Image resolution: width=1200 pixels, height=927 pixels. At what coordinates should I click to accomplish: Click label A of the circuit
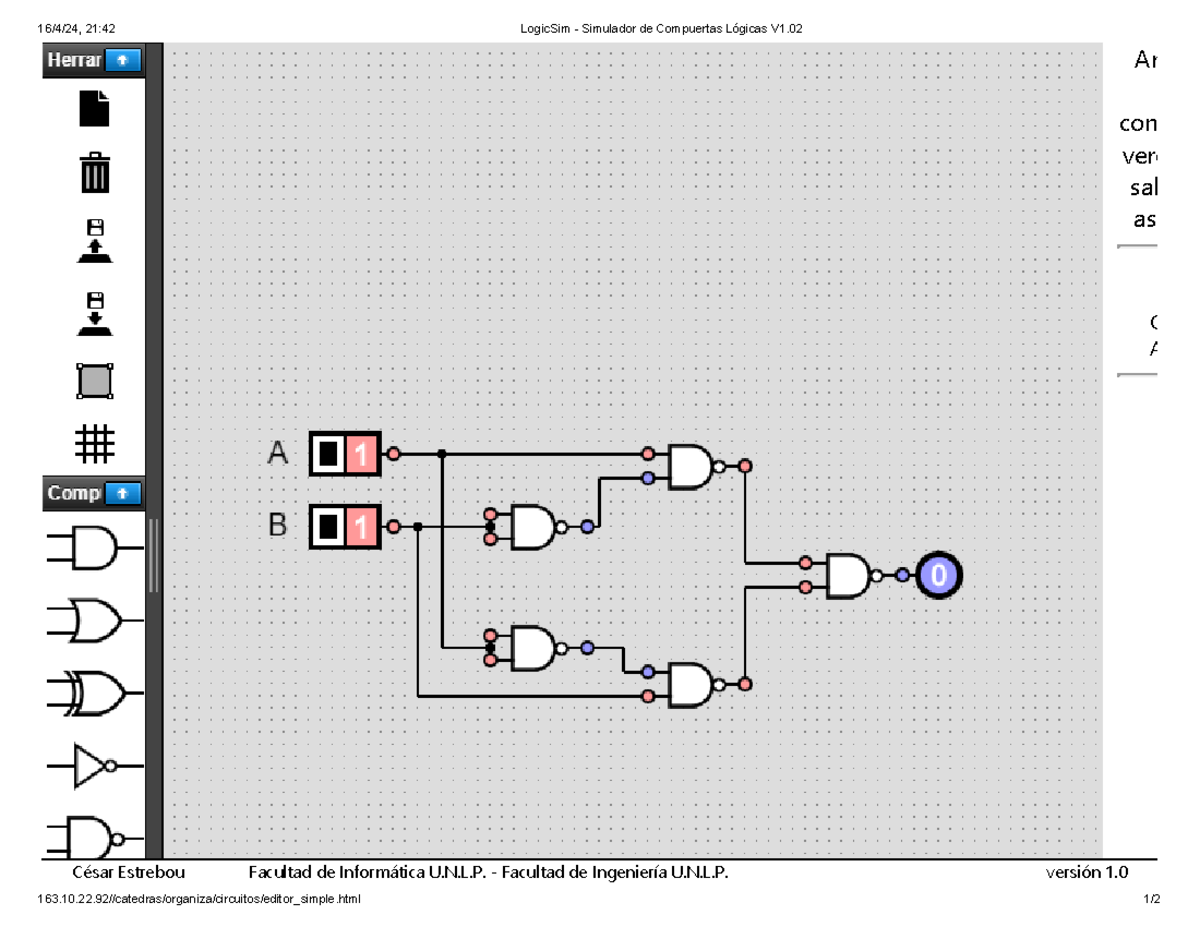[278, 454]
